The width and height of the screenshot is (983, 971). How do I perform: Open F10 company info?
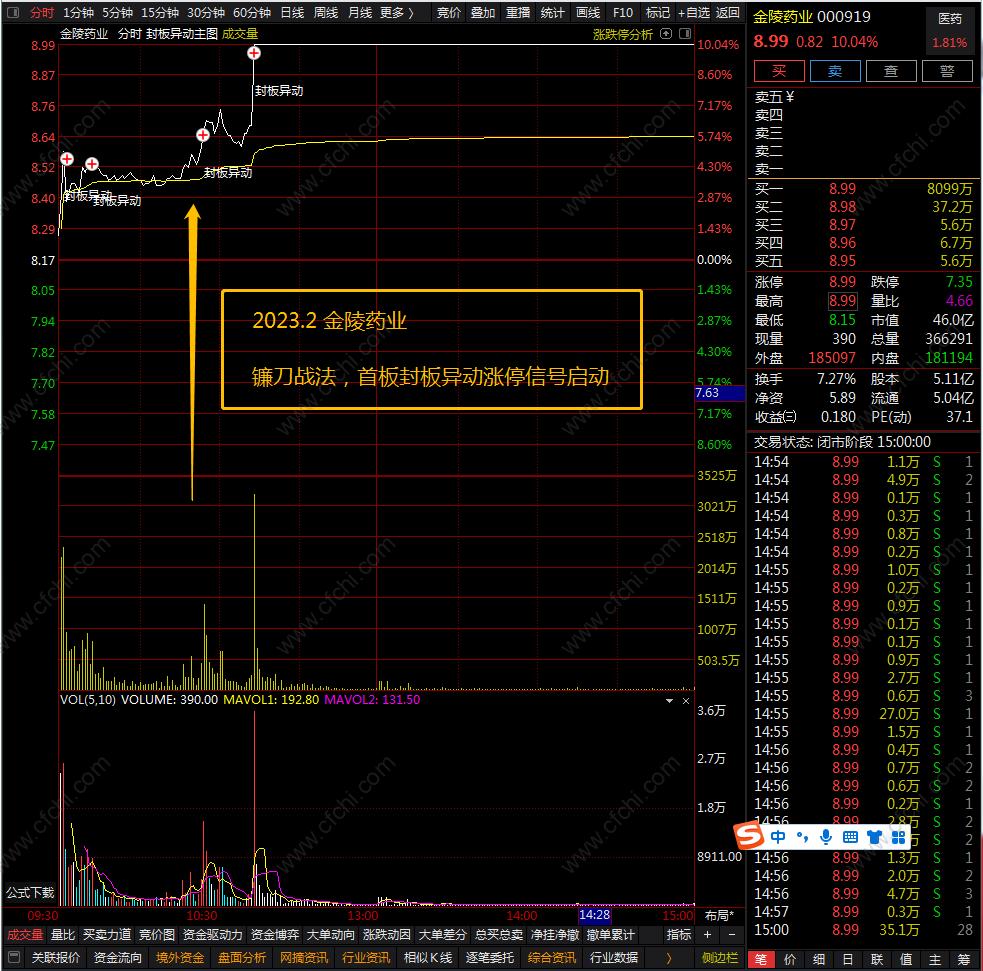point(623,13)
